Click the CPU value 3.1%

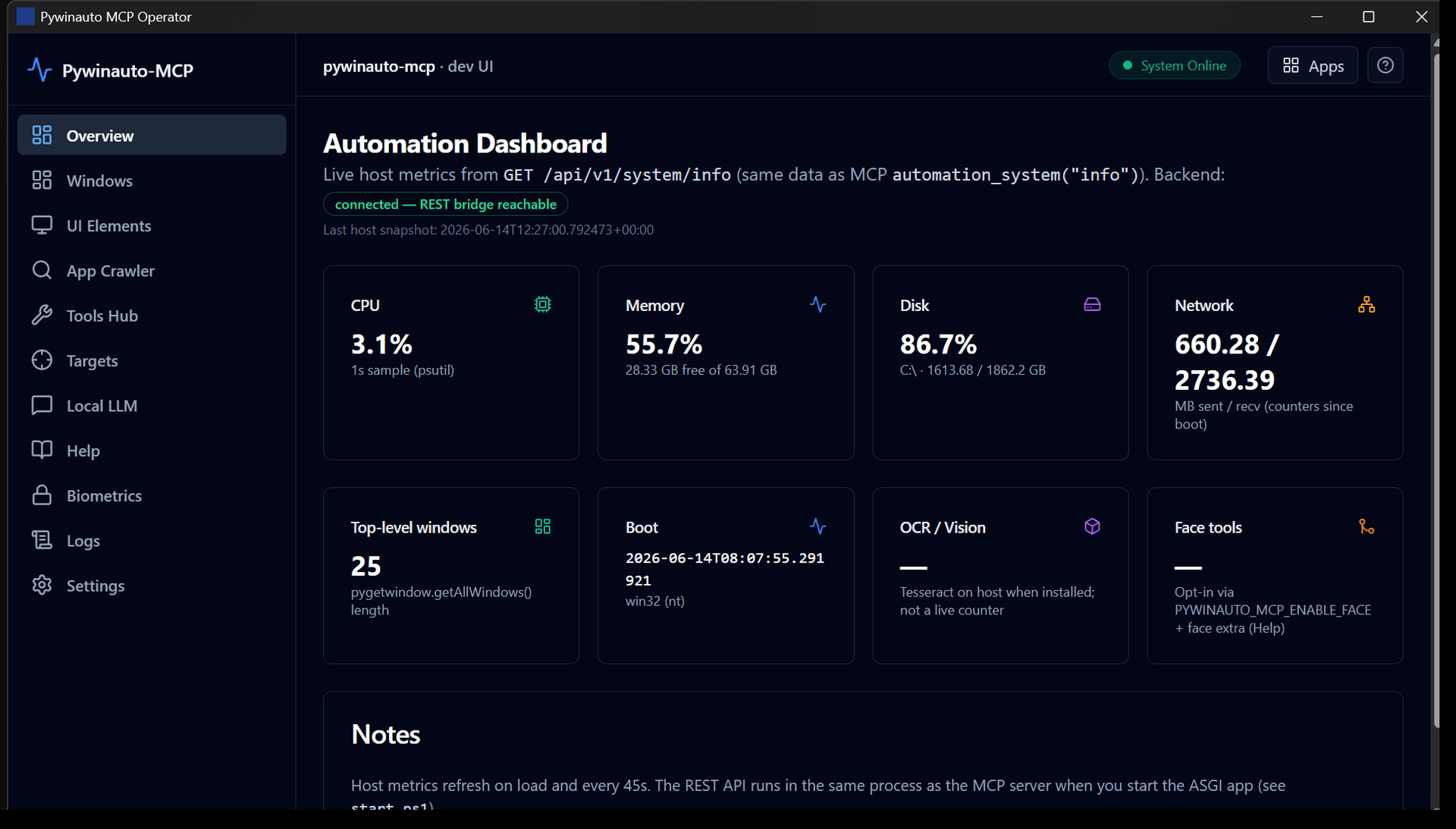381,344
